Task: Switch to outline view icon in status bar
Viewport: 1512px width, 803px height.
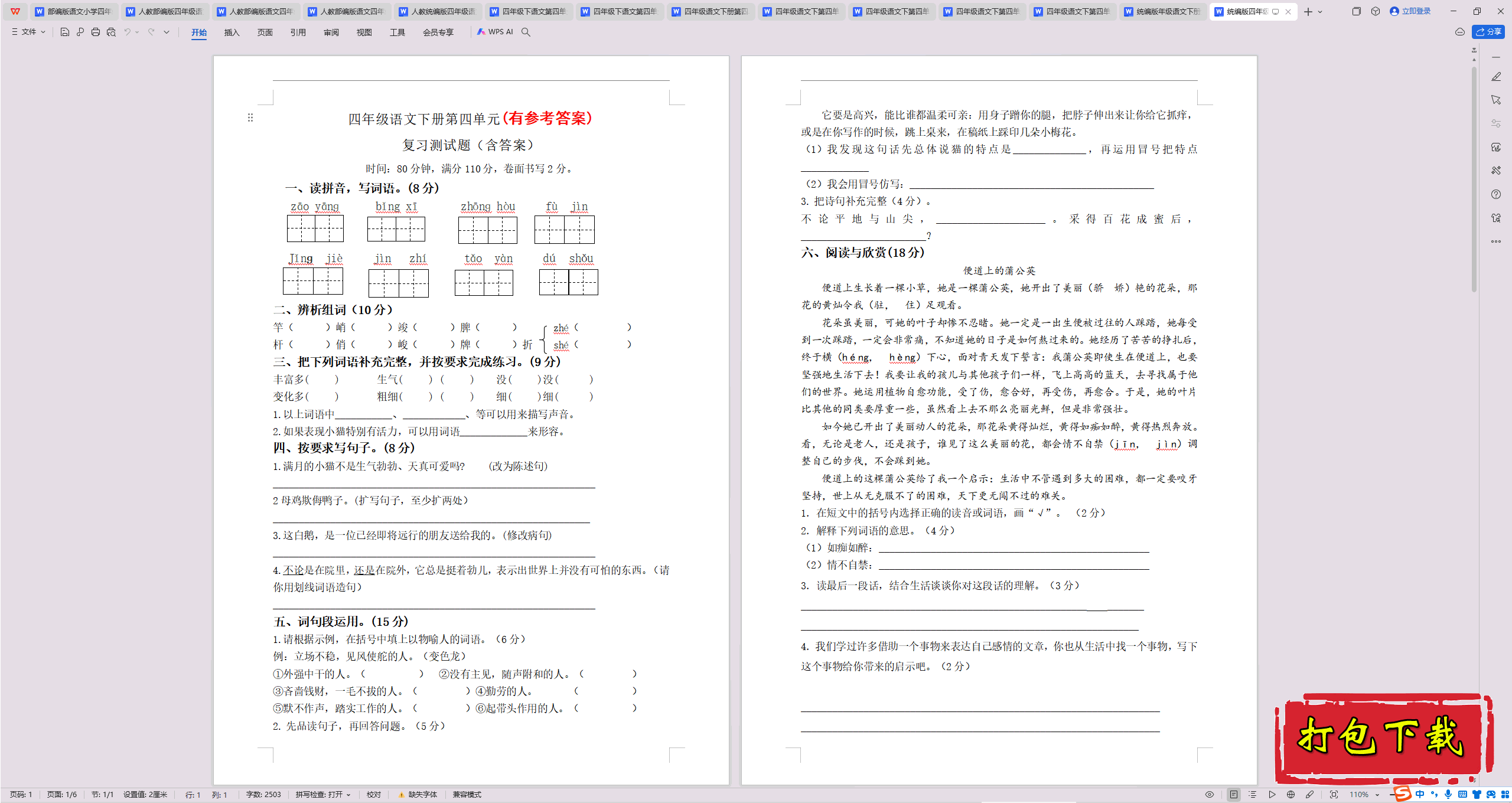Action: [1253, 795]
